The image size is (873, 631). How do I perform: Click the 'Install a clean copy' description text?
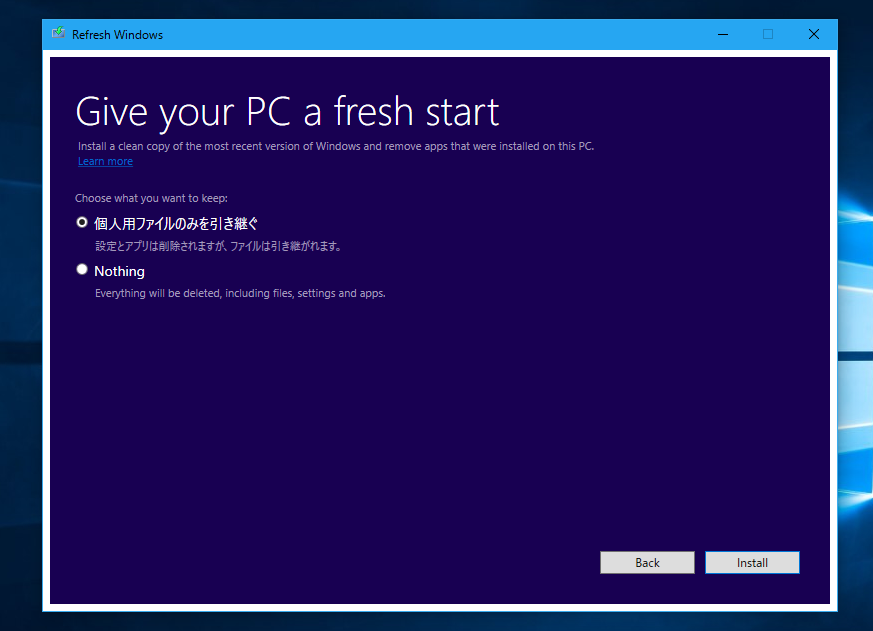point(336,146)
